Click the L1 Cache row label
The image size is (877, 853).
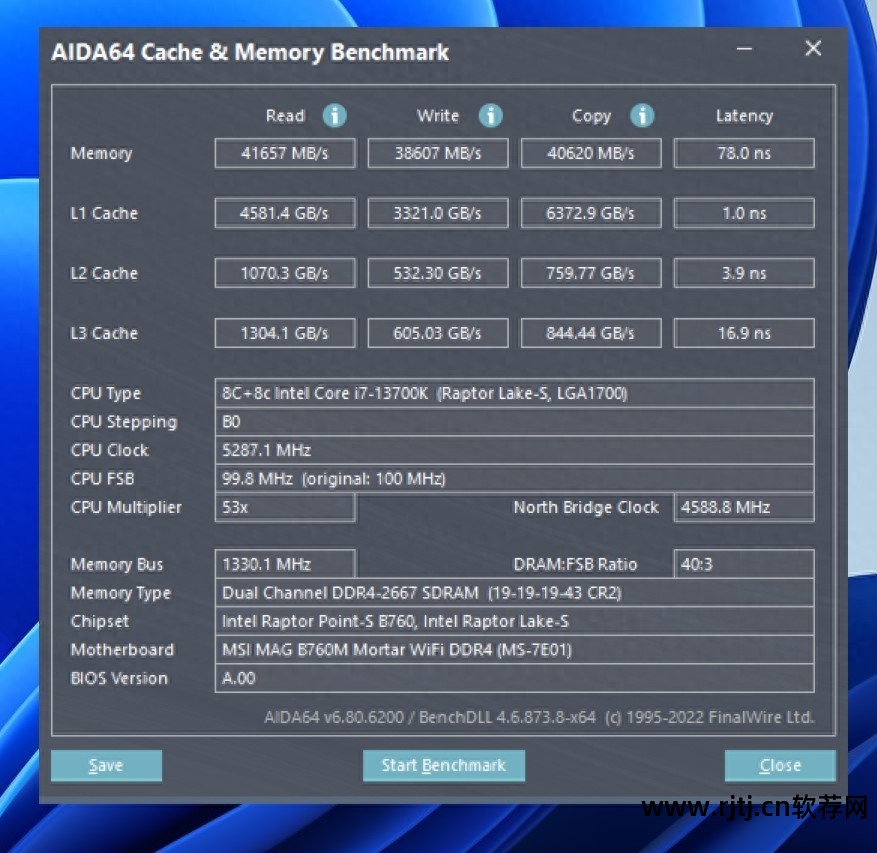(104, 213)
